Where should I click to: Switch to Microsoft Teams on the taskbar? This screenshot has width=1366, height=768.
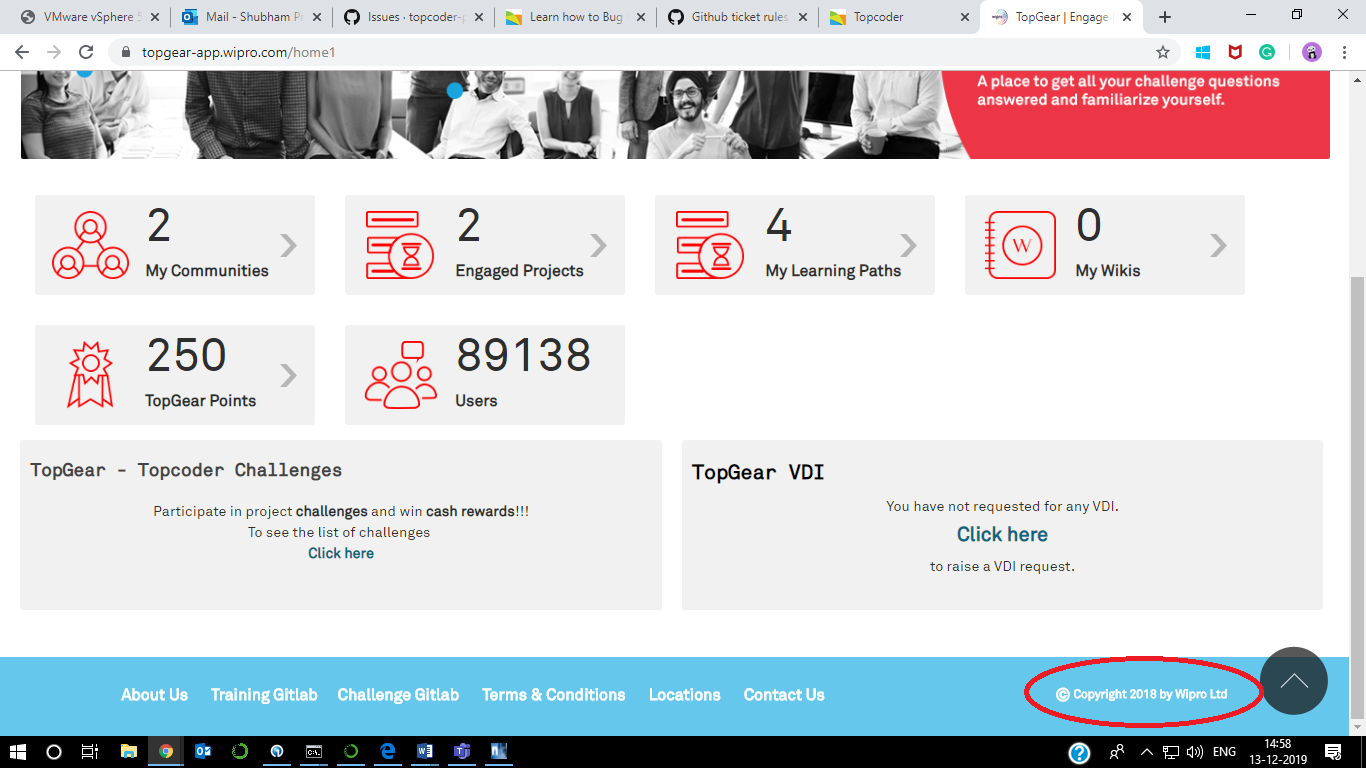462,751
